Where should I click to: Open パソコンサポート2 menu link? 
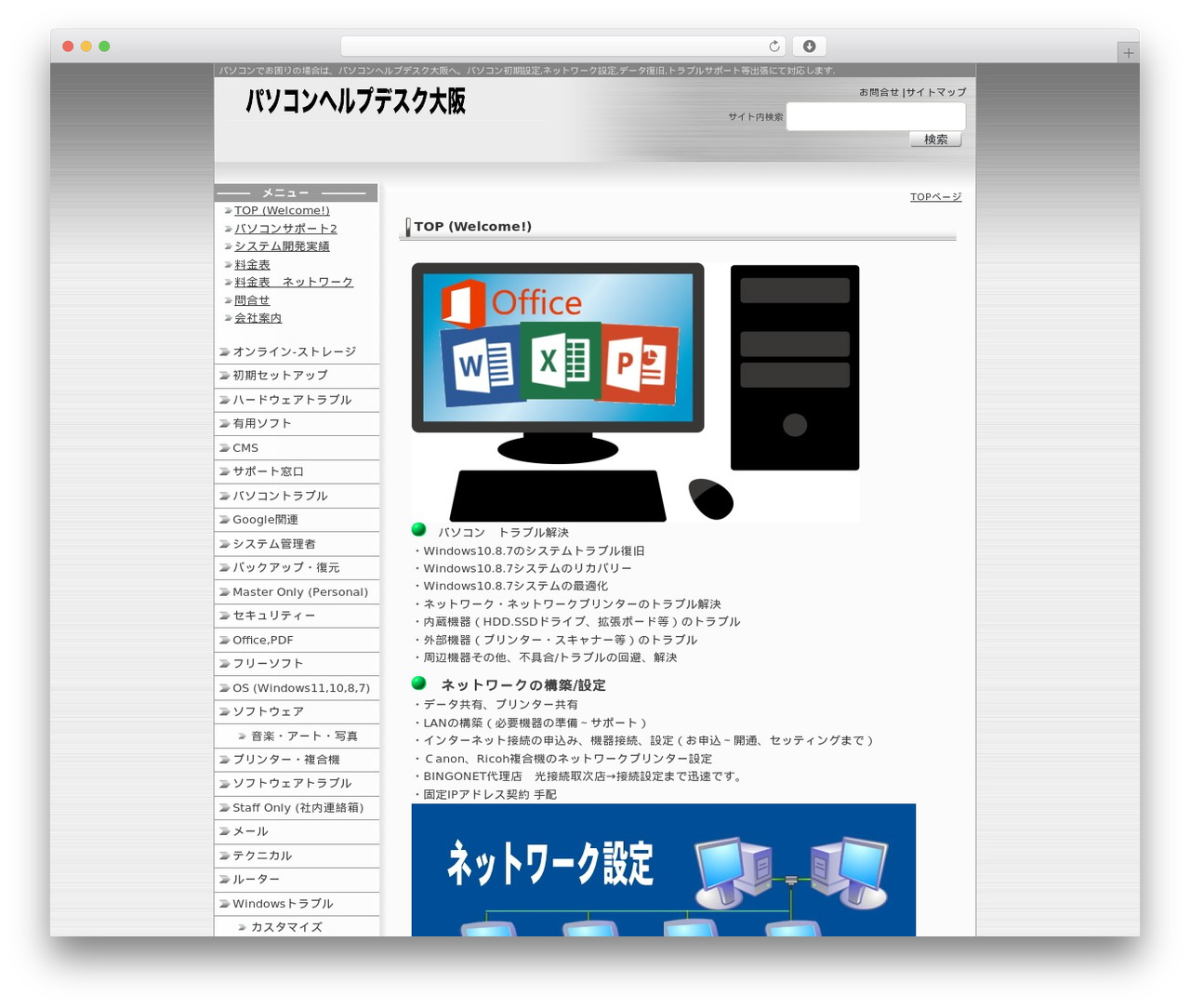pos(285,229)
